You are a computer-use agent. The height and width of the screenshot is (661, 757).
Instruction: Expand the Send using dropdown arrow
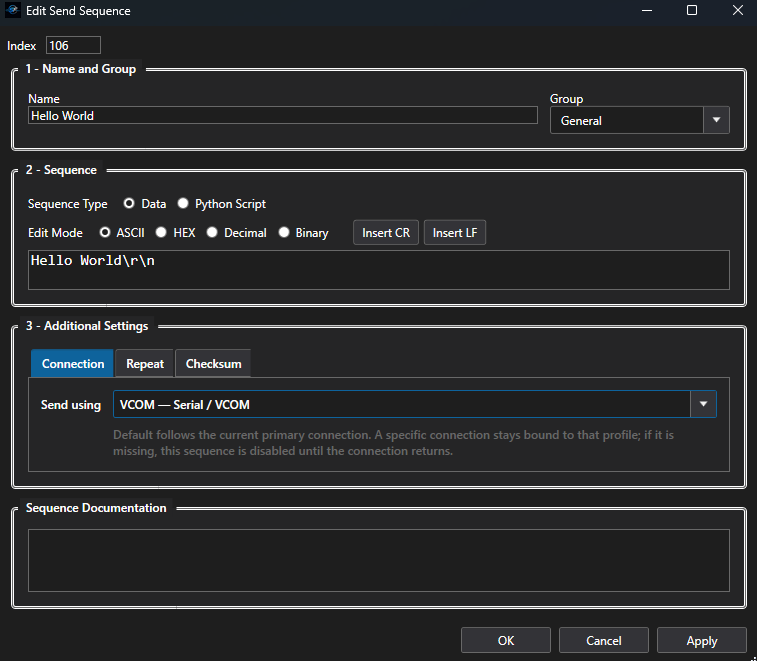coord(703,404)
